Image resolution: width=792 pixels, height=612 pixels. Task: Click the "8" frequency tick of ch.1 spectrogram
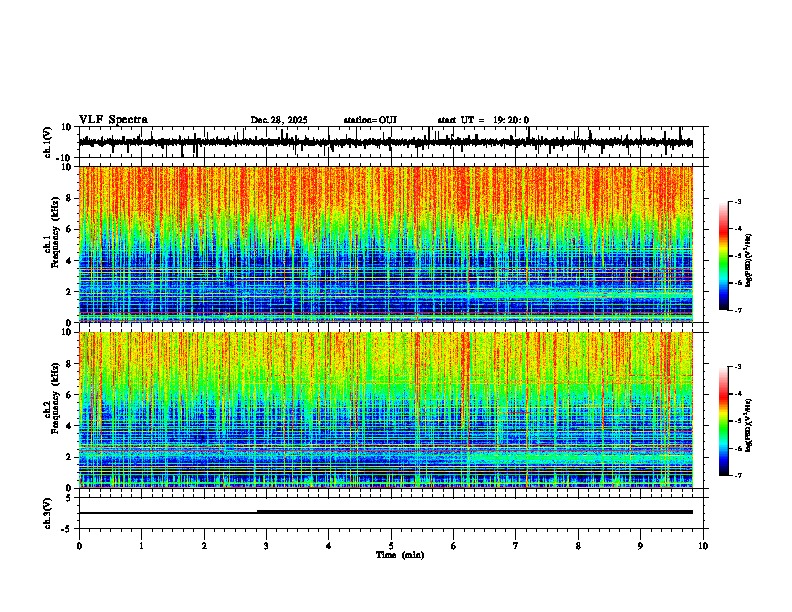[x=70, y=198]
